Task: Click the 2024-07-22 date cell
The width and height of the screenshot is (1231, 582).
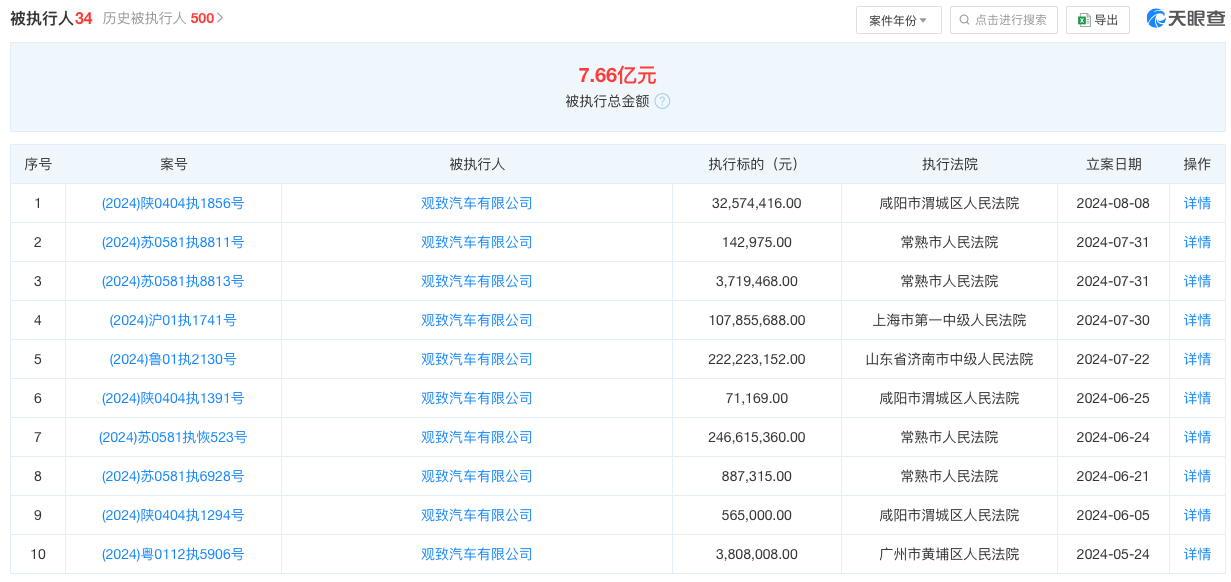Action: click(1113, 359)
